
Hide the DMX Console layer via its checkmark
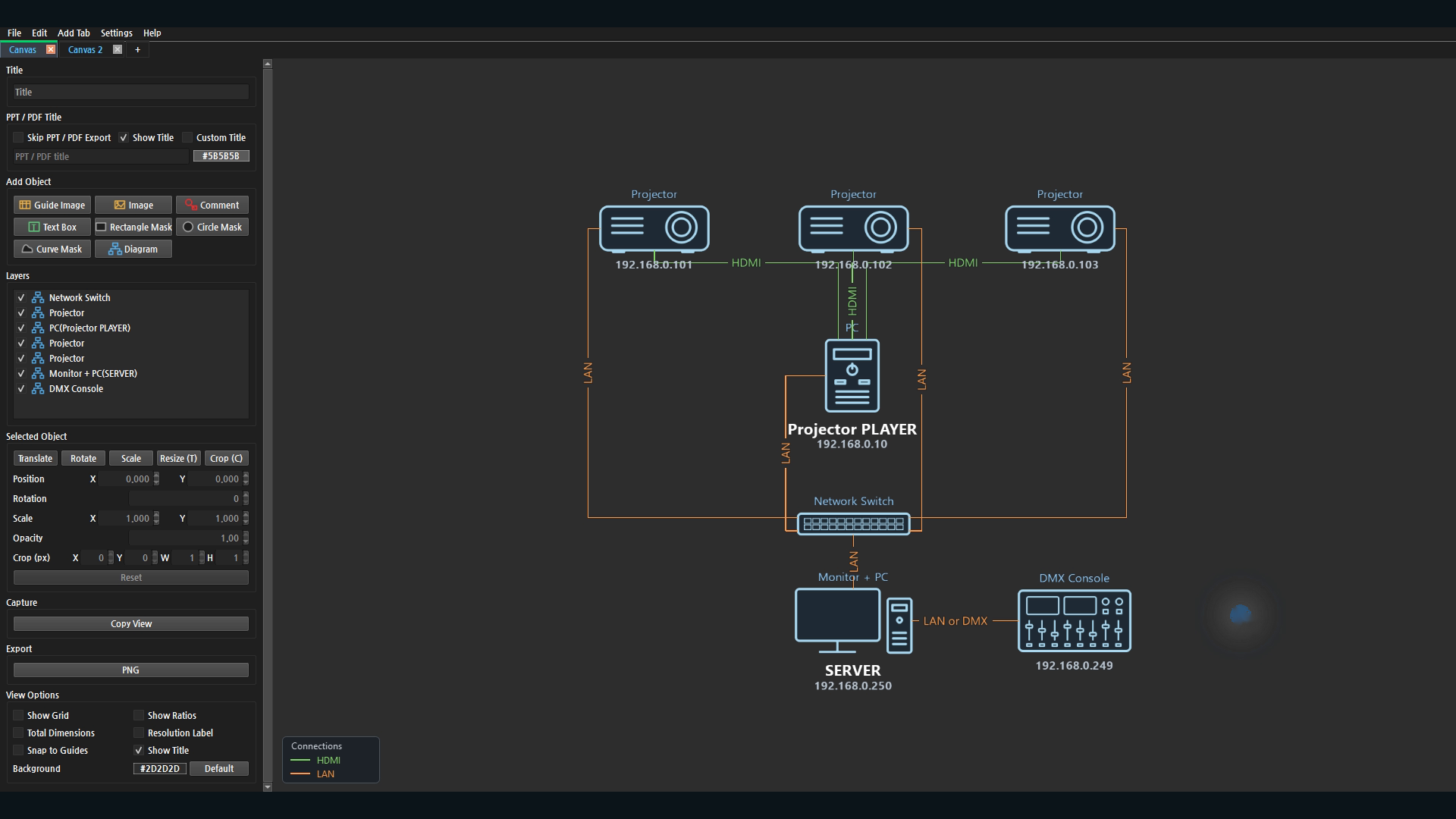pyautogui.click(x=21, y=388)
